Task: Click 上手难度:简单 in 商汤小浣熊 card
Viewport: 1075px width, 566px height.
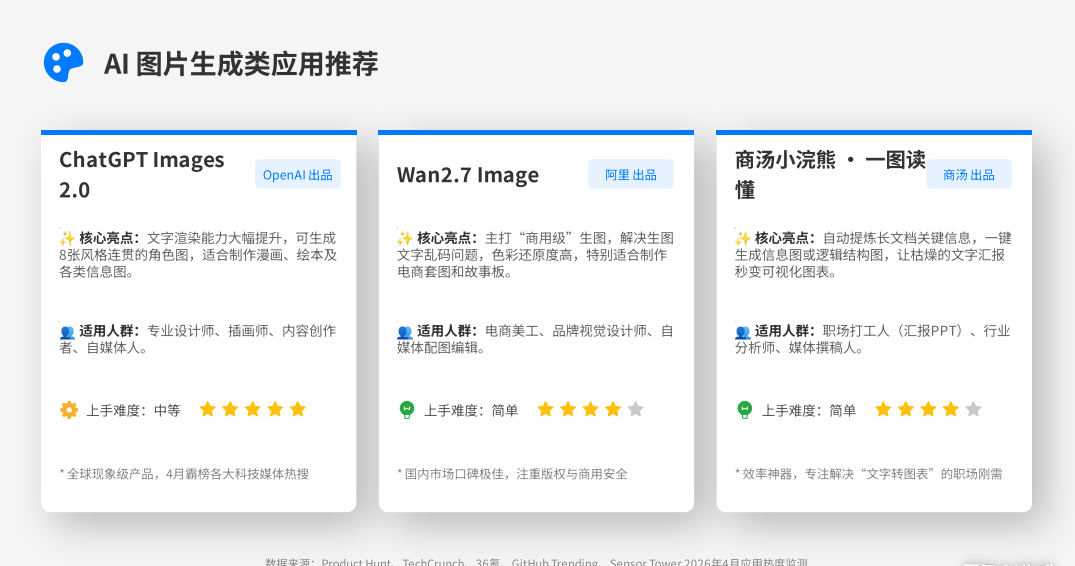Action: (x=809, y=410)
